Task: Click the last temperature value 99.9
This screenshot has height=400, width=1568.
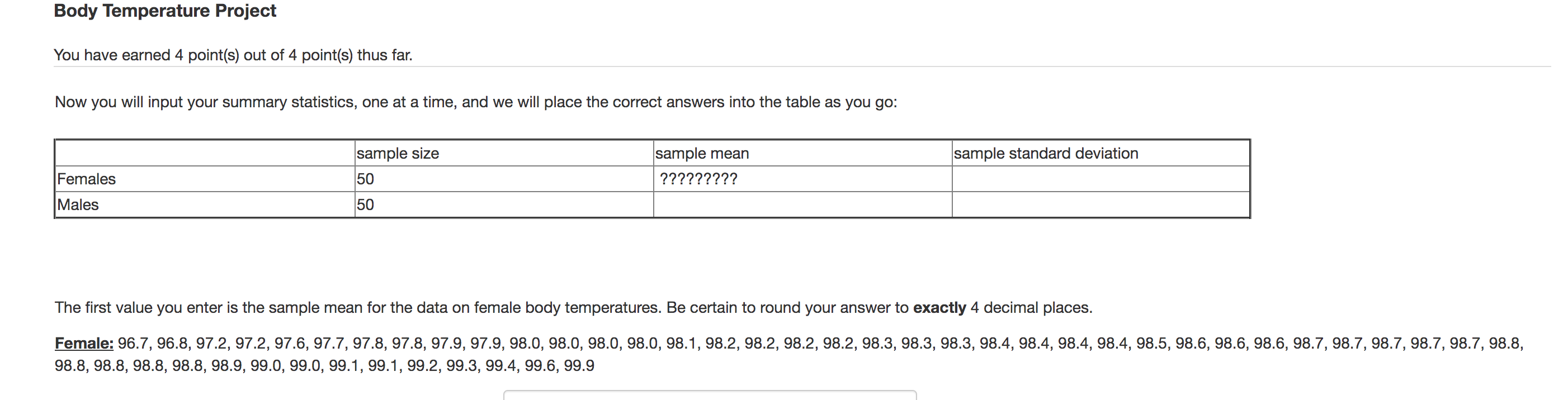Action: (x=584, y=366)
